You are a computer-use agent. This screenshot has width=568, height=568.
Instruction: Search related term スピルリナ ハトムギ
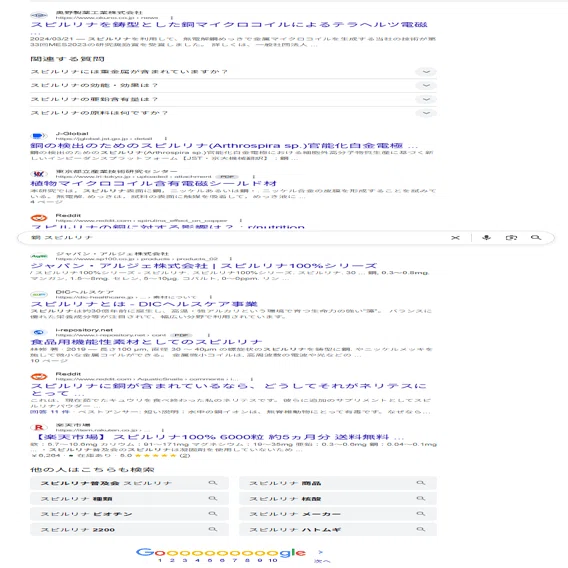click(338, 529)
